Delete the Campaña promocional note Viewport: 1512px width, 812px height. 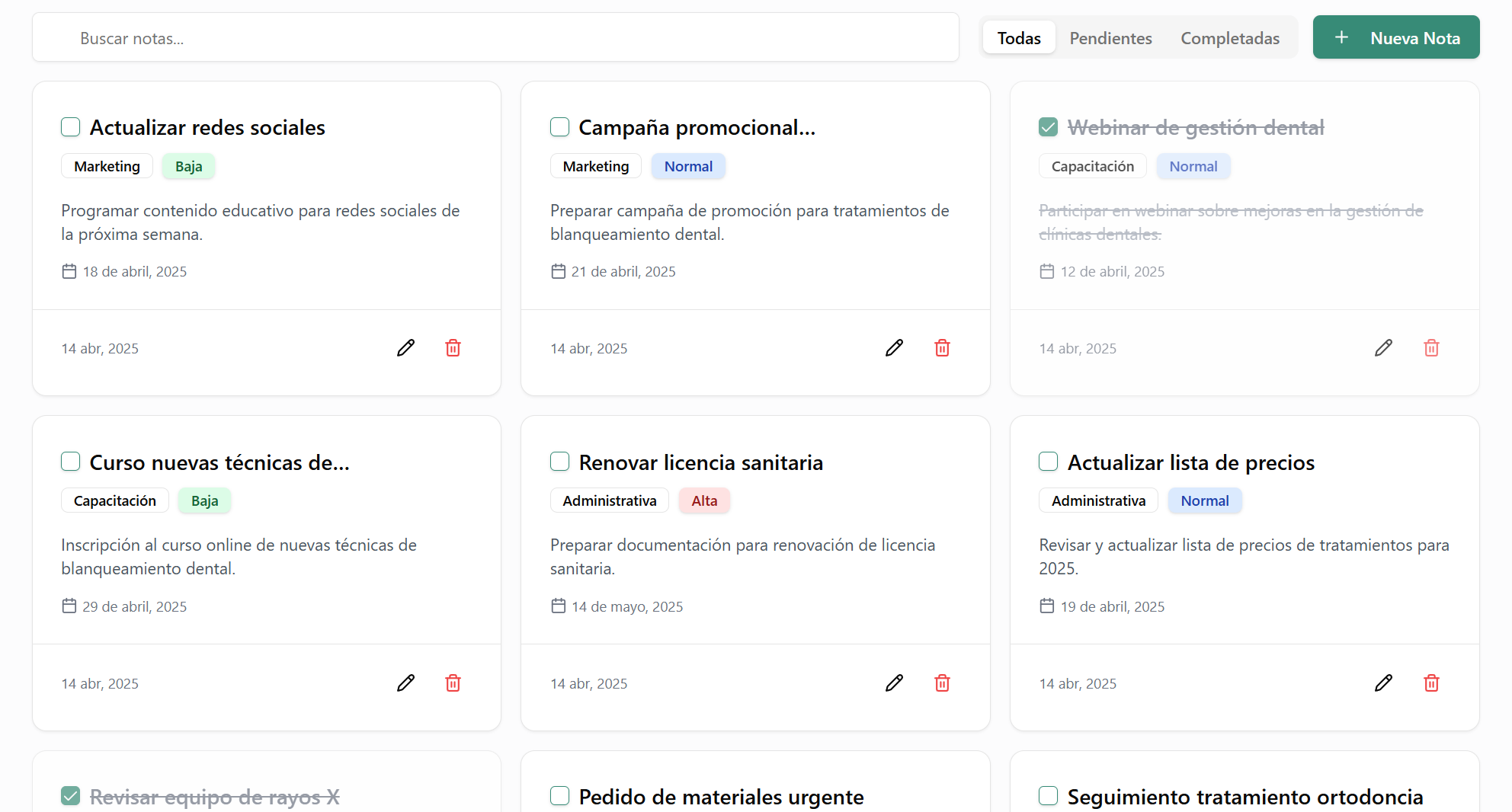tap(942, 348)
